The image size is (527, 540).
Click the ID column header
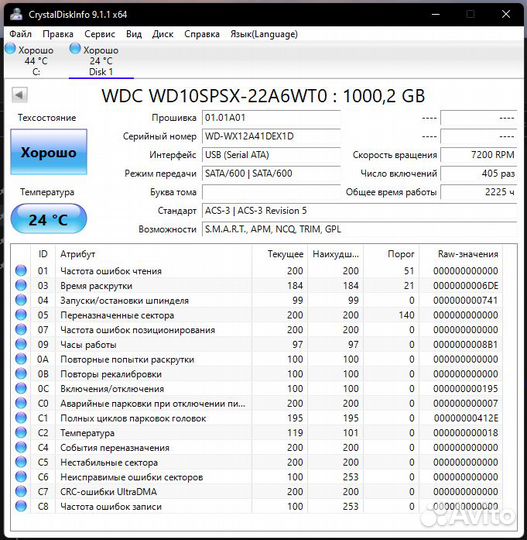click(43, 254)
